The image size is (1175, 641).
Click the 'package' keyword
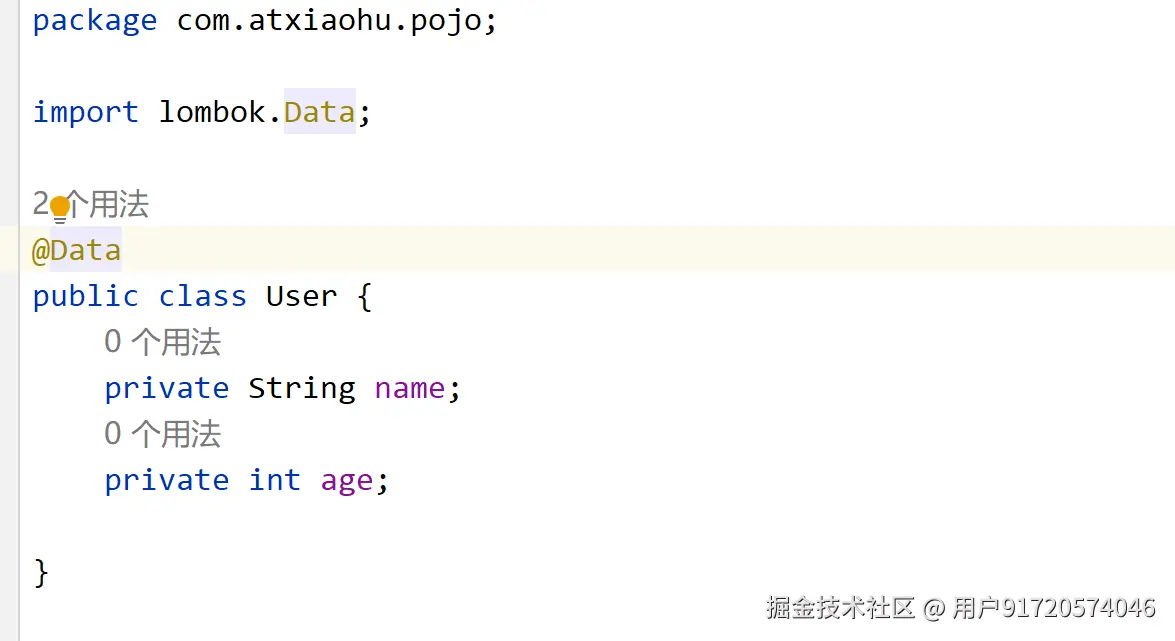pos(95,20)
